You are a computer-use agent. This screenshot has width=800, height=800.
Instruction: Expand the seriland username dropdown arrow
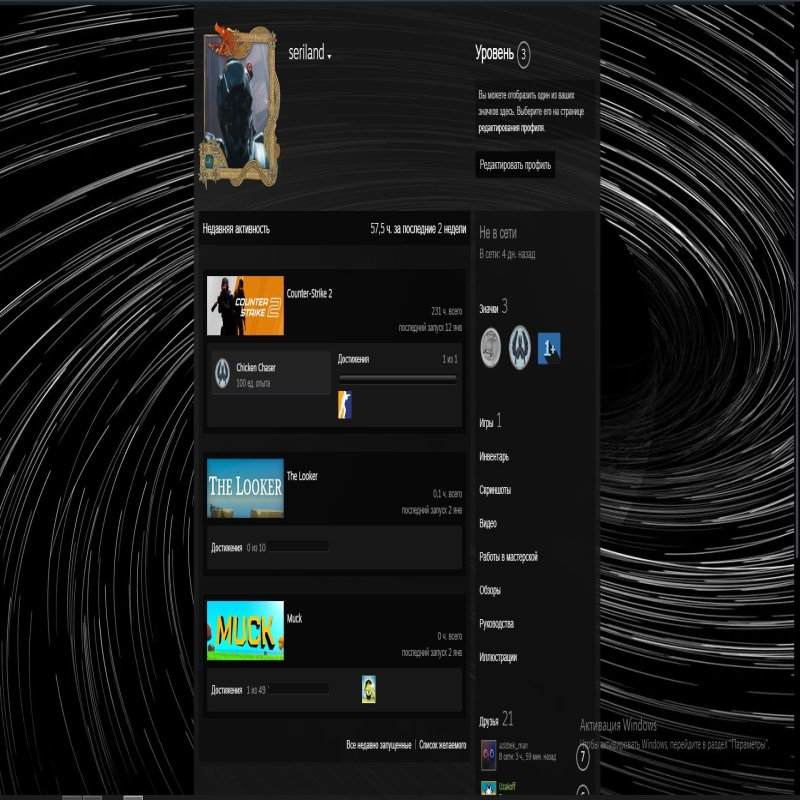tap(329, 57)
